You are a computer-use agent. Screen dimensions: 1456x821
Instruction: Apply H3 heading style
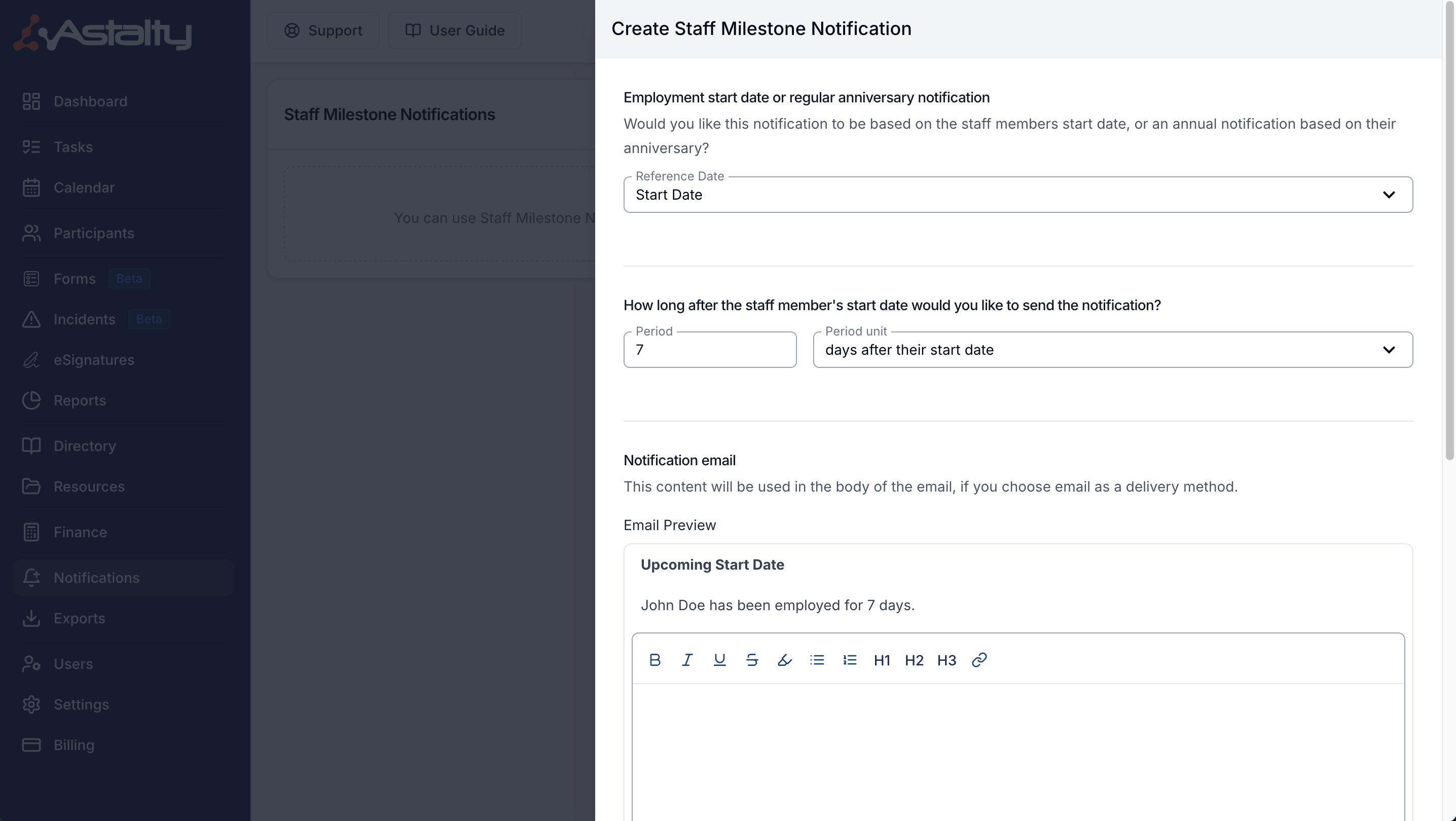coord(947,660)
